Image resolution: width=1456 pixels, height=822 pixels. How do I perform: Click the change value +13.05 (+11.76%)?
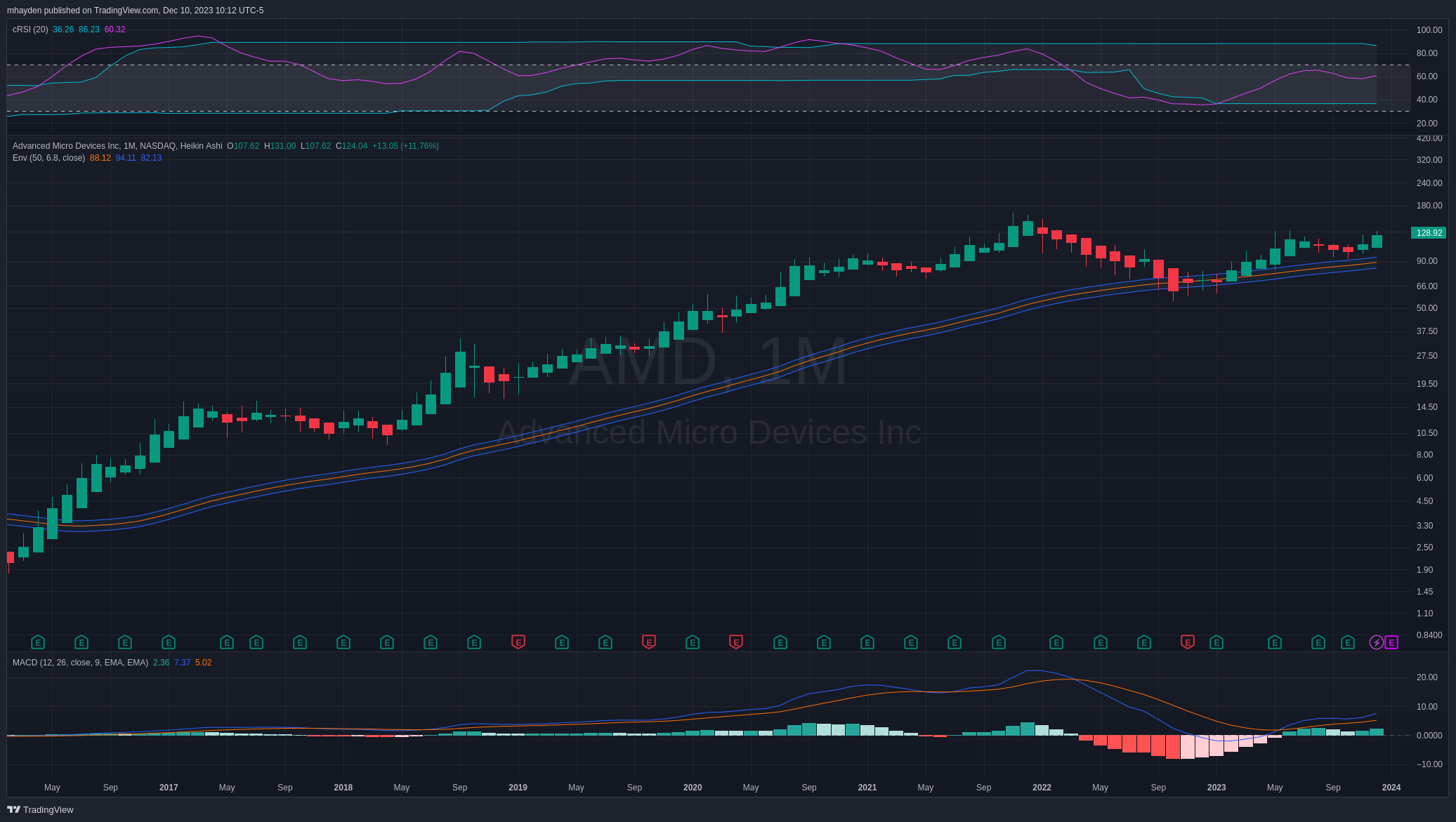coord(405,146)
